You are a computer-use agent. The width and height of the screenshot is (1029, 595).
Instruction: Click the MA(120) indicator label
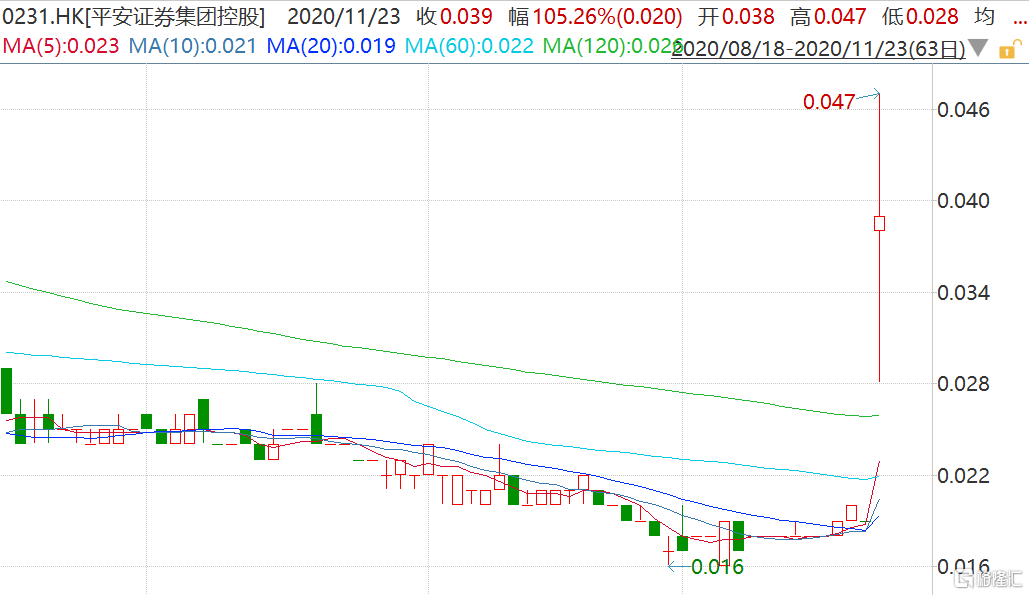pos(612,46)
